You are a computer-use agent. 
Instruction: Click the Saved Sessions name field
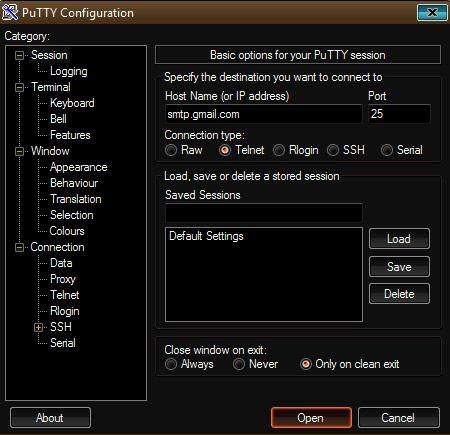(x=263, y=213)
